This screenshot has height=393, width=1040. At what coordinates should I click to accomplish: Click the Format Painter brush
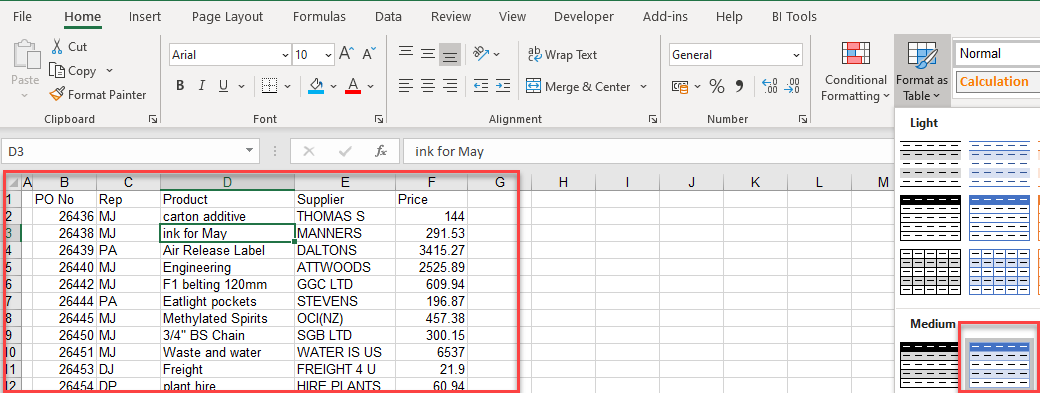coord(57,94)
